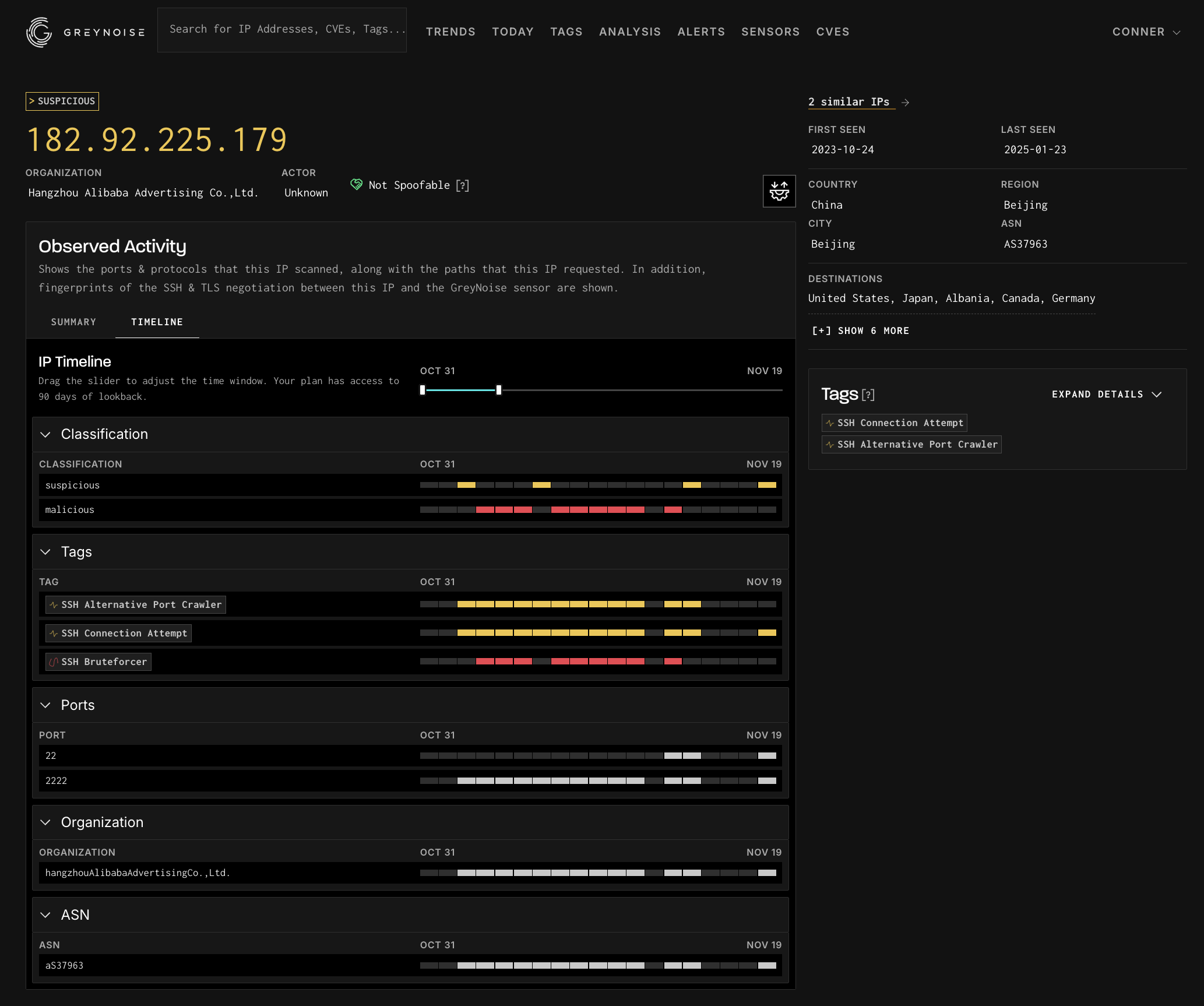
Task: Click the SSH Connection Attempt tag in sidebar
Action: 895,423
